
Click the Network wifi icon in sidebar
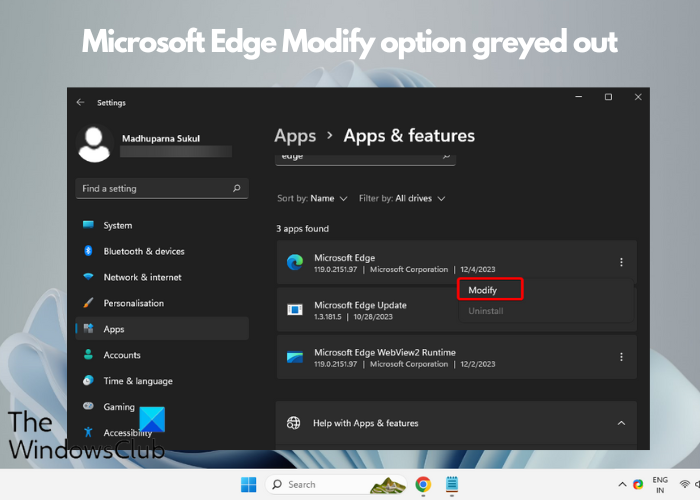coord(88,277)
